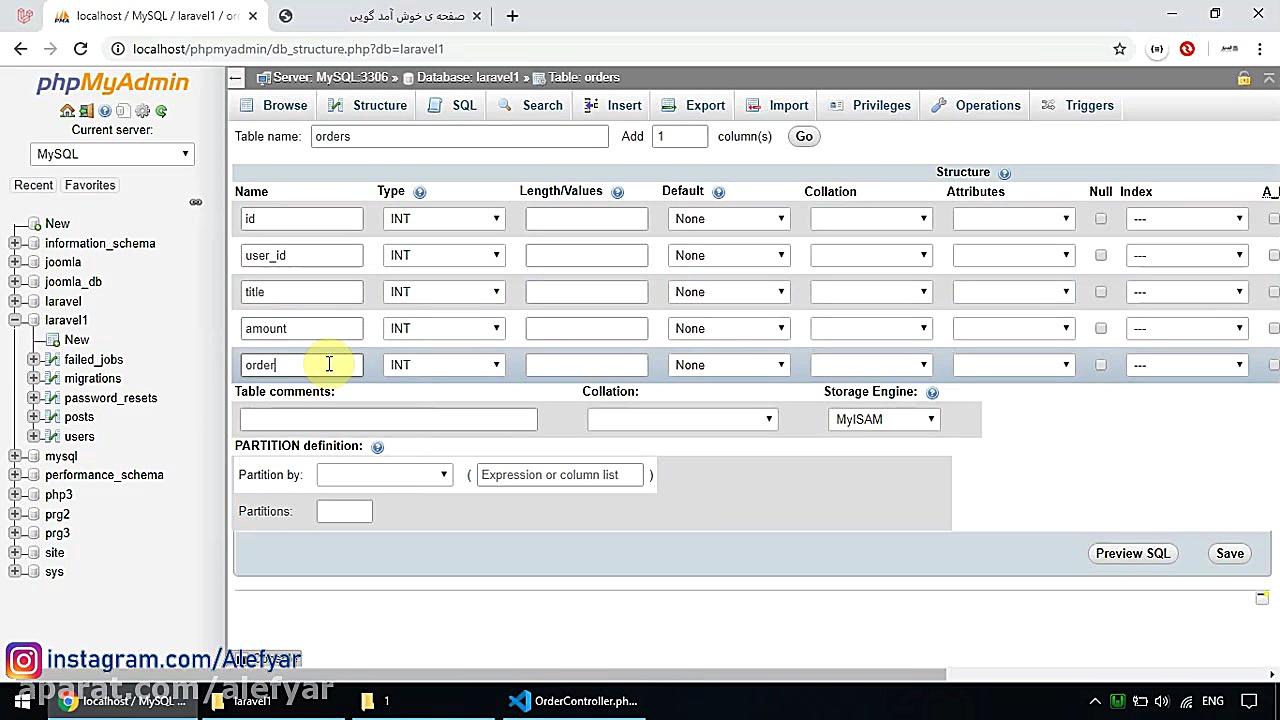Open the MySQL documentation page icon
Screen dimensions: 1280x720
click(123, 111)
